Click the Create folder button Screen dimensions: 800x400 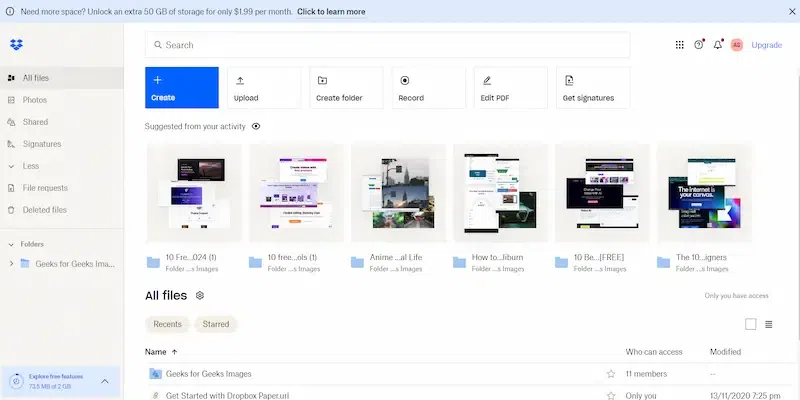(346, 88)
